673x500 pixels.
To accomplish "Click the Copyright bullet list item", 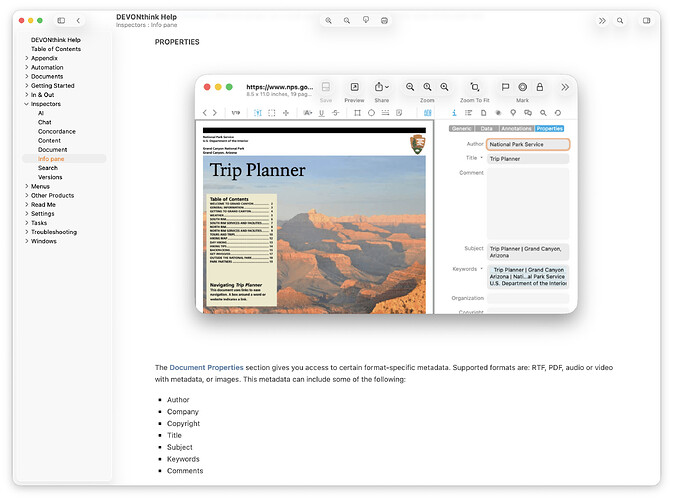I will [183, 423].
